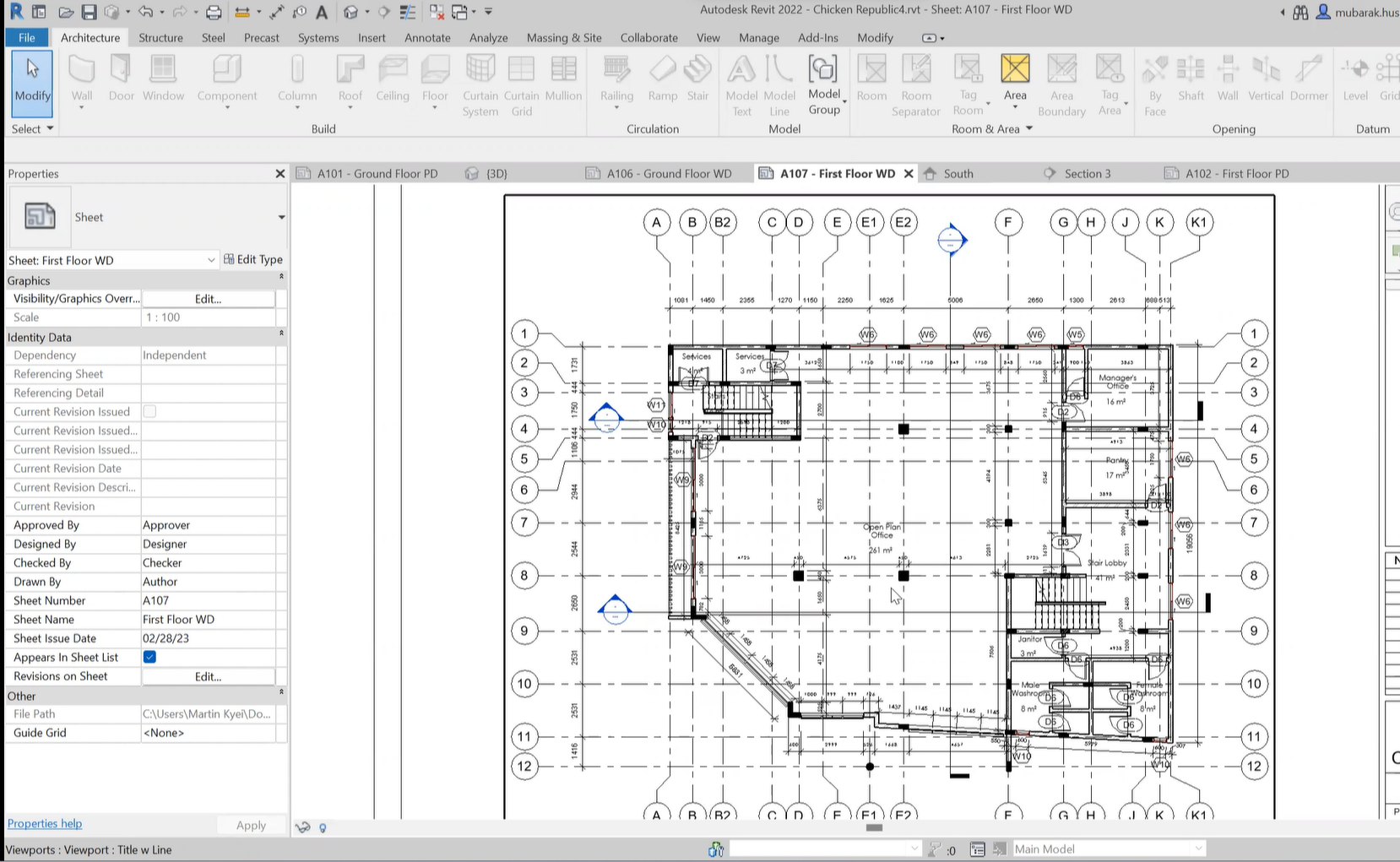The image size is (1400, 862).
Task: Uncheck Appears In Sheet List
Action: point(149,657)
